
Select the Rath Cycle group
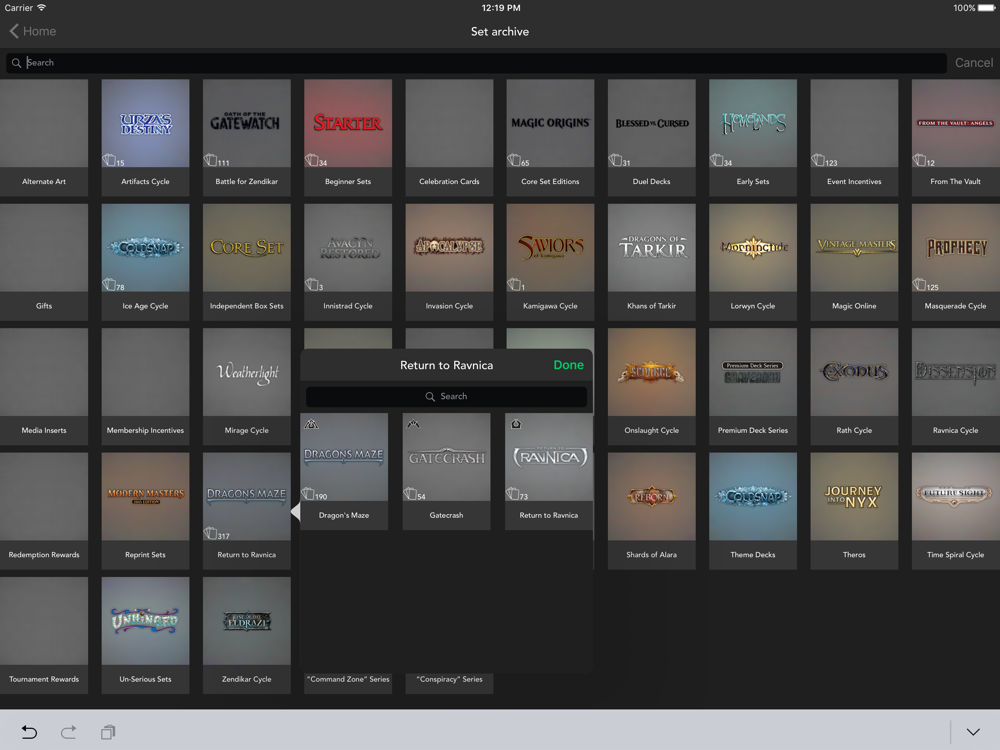[855, 386]
